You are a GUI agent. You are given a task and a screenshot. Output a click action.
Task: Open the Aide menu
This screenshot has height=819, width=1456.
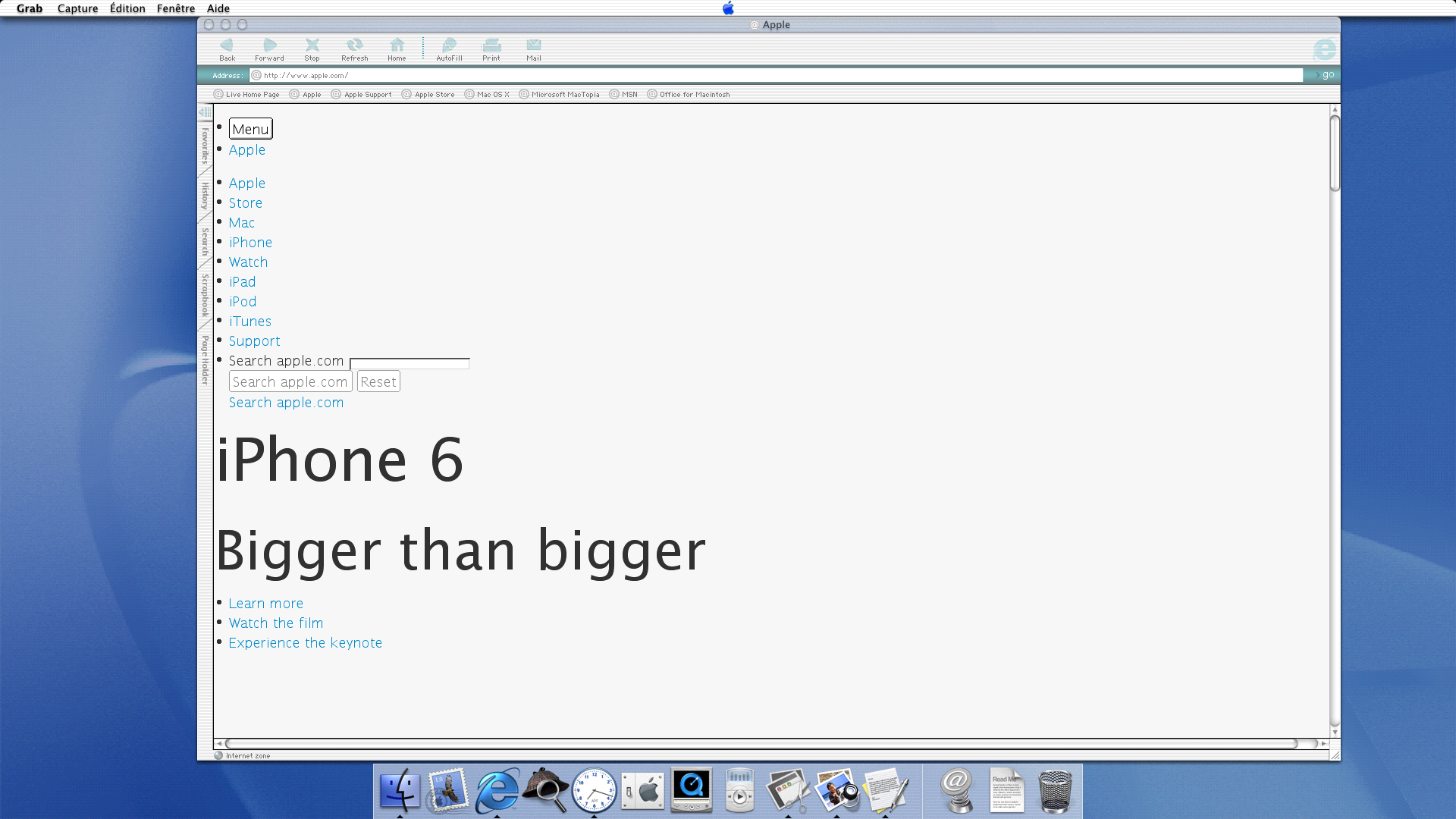pyautogui.click(x=218, y=8)
